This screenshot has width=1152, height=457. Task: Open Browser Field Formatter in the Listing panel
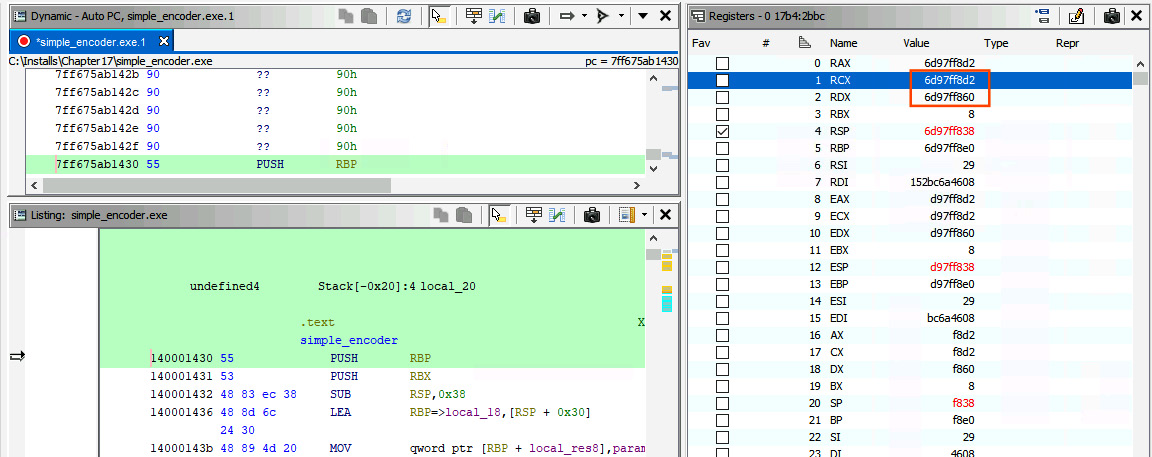pos(534,215)
